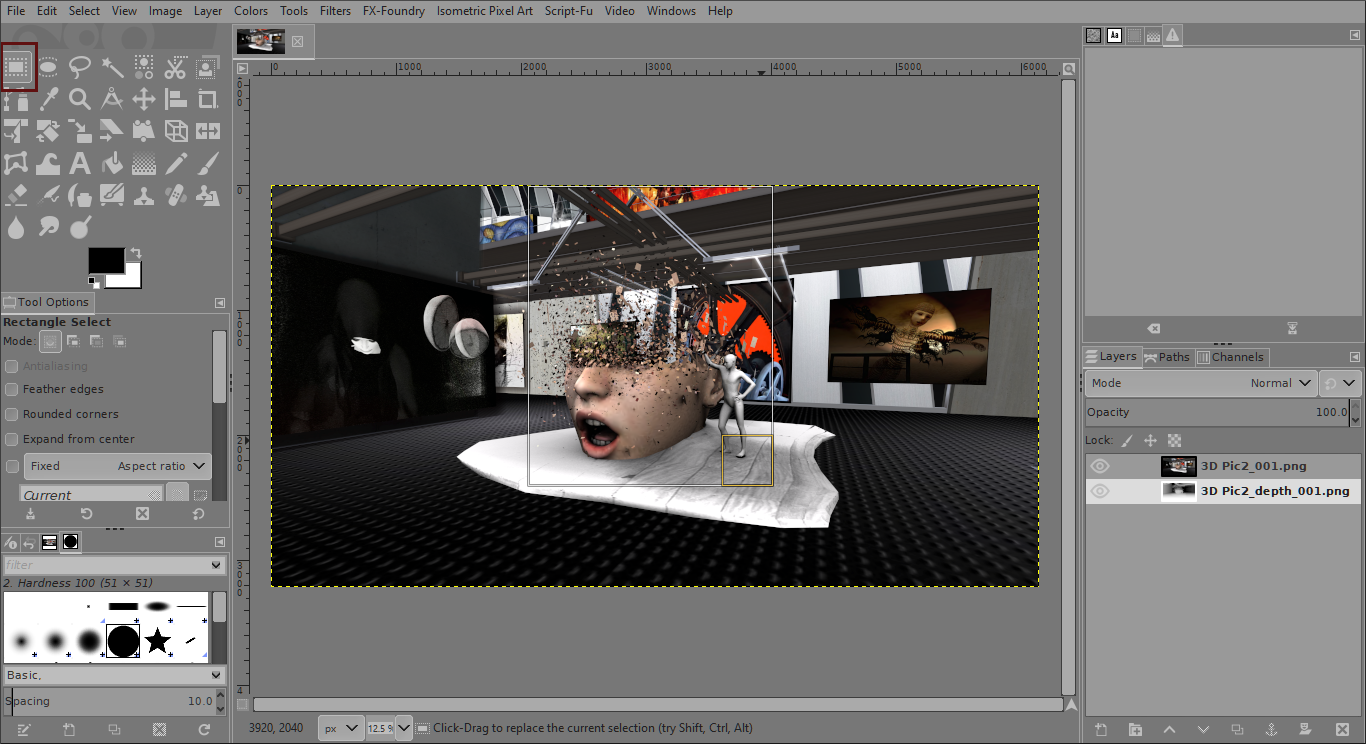This screenshot has width=1366, height=744.
Task: Select the Move tool
Action: click(x=144, y=99)
